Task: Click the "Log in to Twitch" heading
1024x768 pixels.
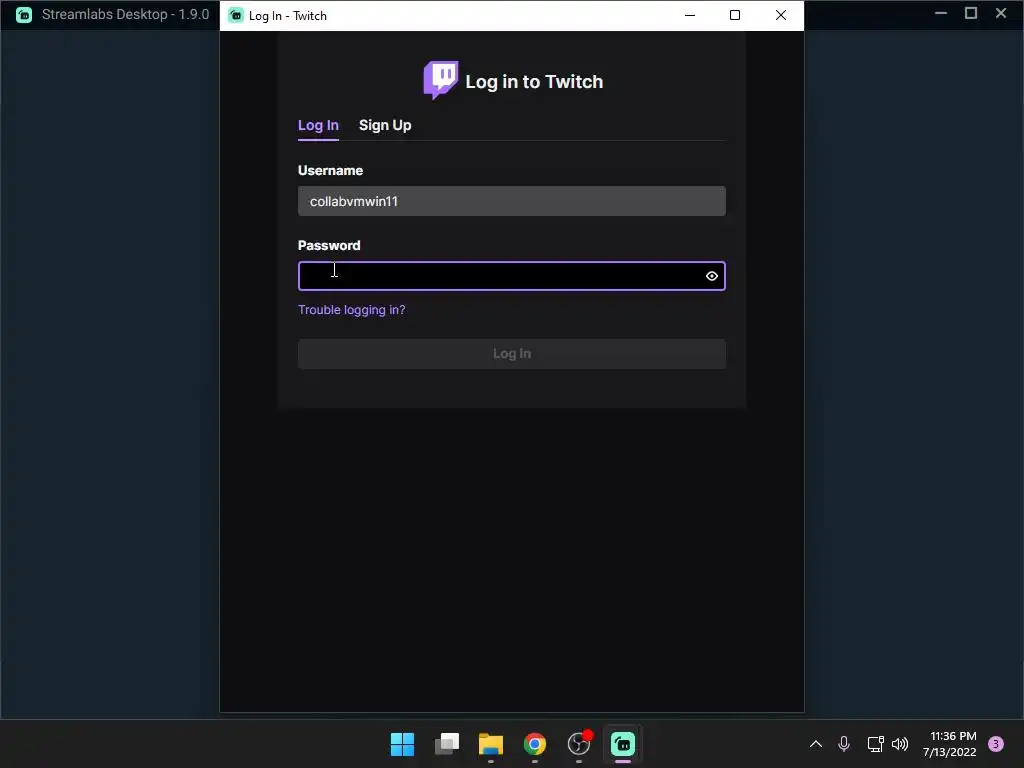Action: point(534,82)
